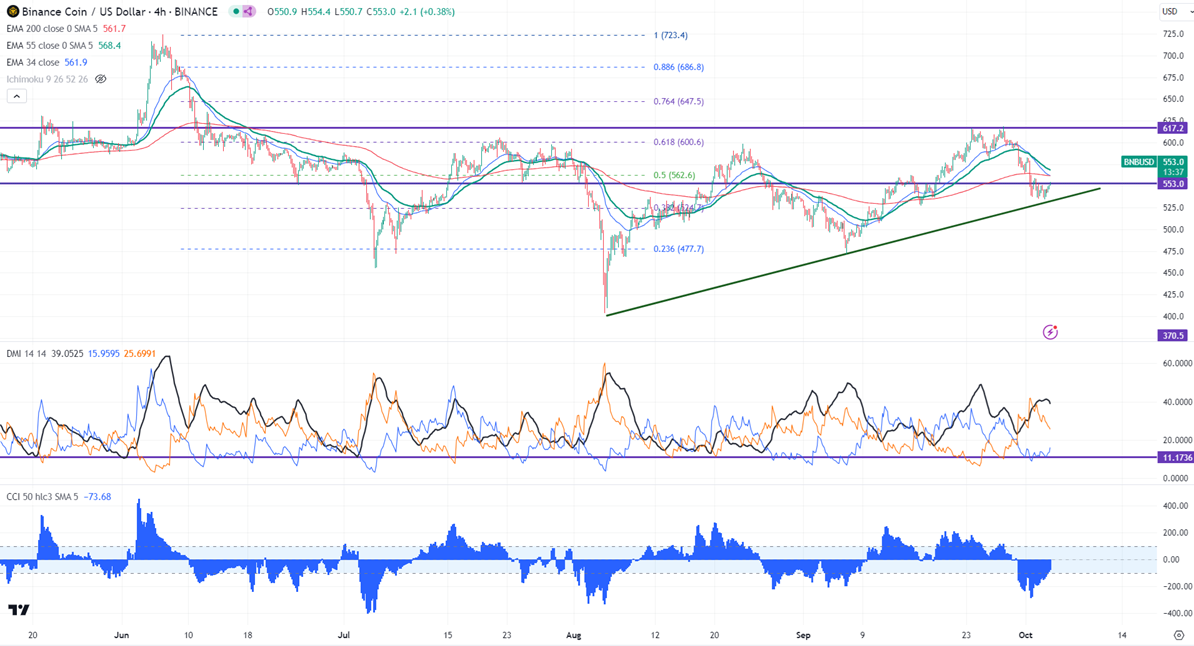This screenshot has width=1194, height=646.
Task: Click the 617.2 horizontal line price label
Action: [x=1172, y=128]
